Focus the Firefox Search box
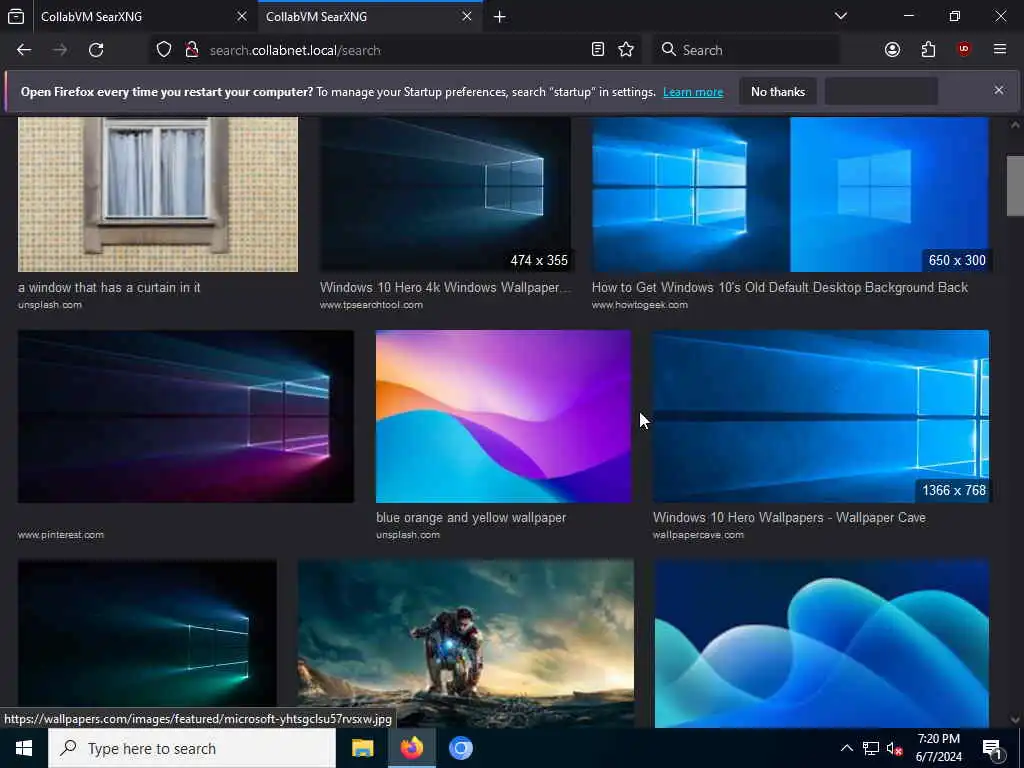 pos(746,50)
